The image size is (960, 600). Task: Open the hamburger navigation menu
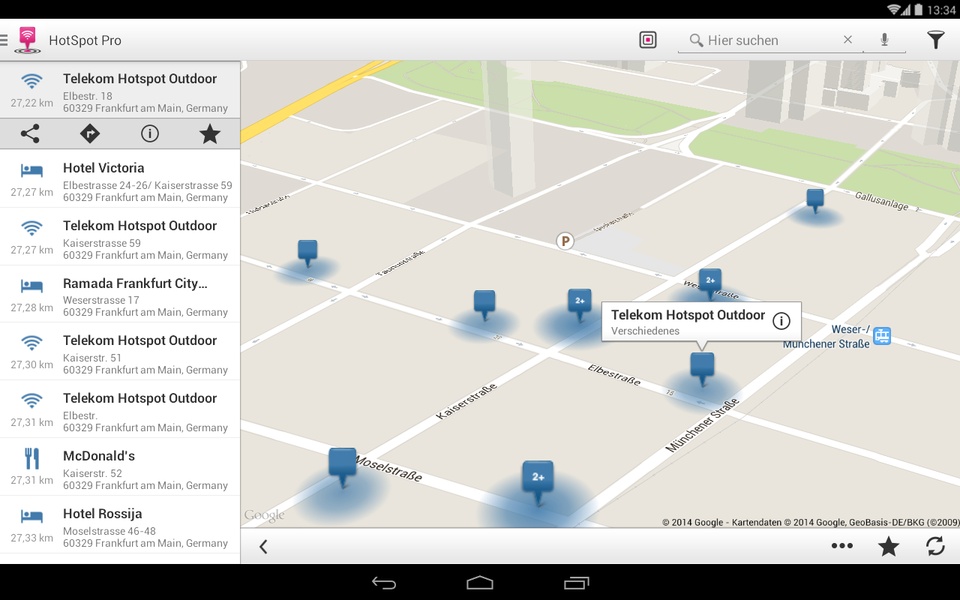coord(4,40)
